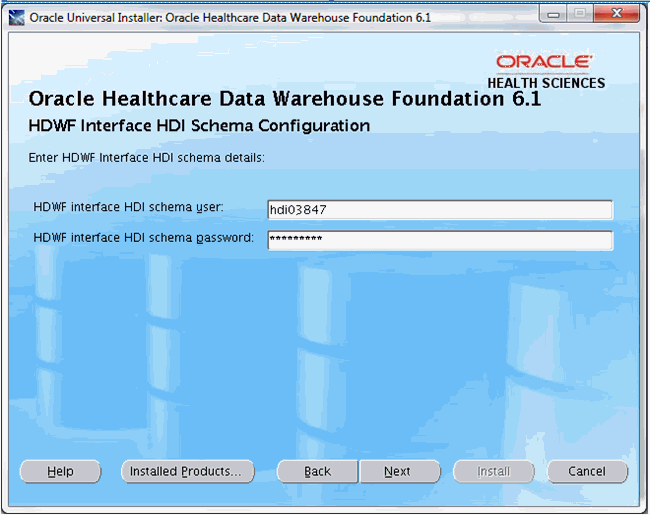Click the greyed-out Install button

[x=494, y=471]
